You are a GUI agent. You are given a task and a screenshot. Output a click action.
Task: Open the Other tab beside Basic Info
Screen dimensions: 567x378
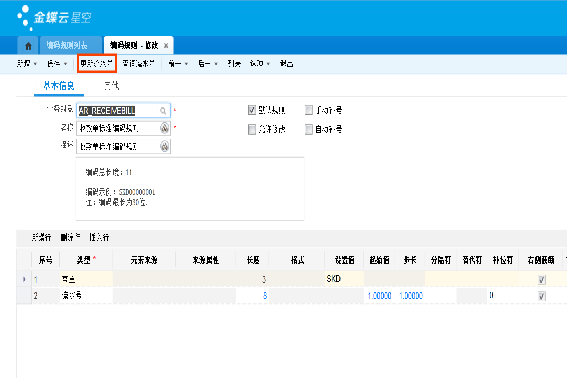pos(111,86)
